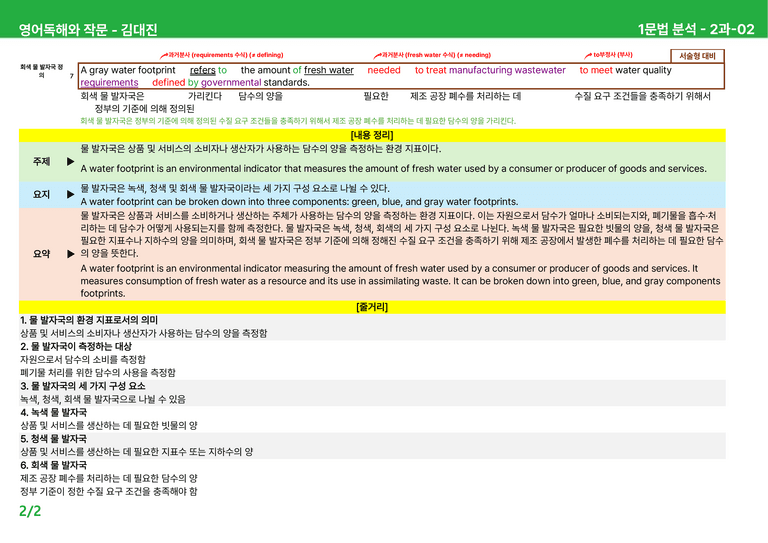Click the underlined words 'fresh water' in the sentence
The height and width of the screenshot is (543, 768).
coord(329,70)
